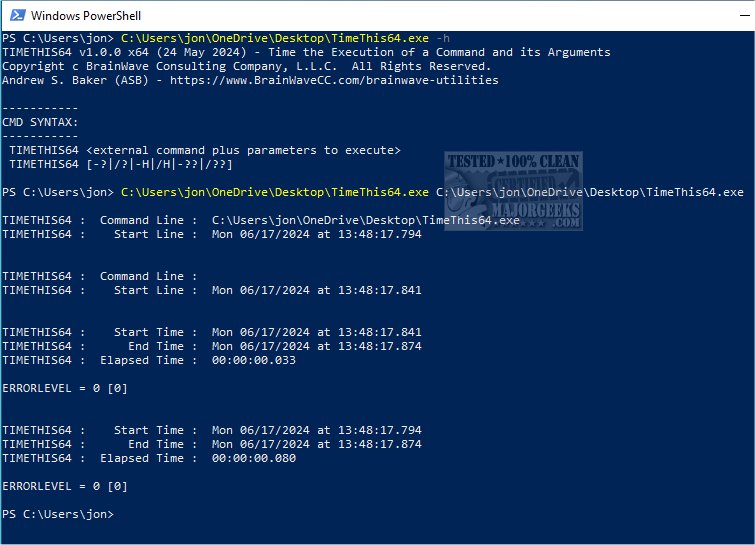The width and height of the screenshot is (755, 545).
Task: Click the BrainWave Consulting Company copyright line
Action: tap(246, 66)
